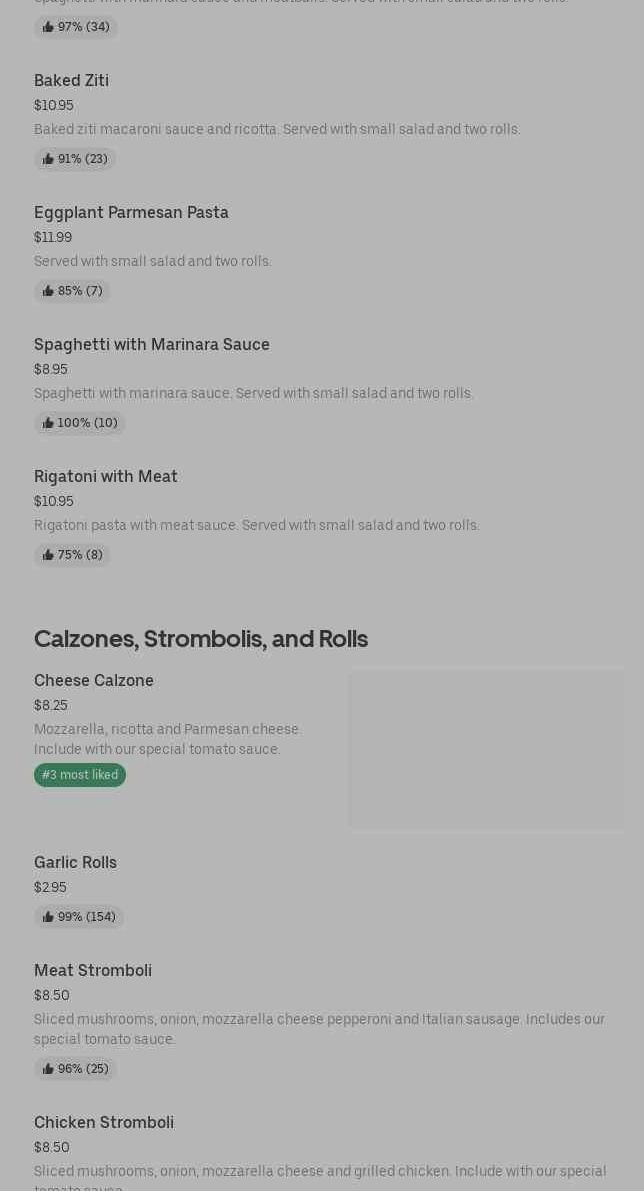Select the Eggplant Parmesan Pasta title
The width and height of the screenshot is (644, 1191).
pyautogui.click(x=131, y=212)
